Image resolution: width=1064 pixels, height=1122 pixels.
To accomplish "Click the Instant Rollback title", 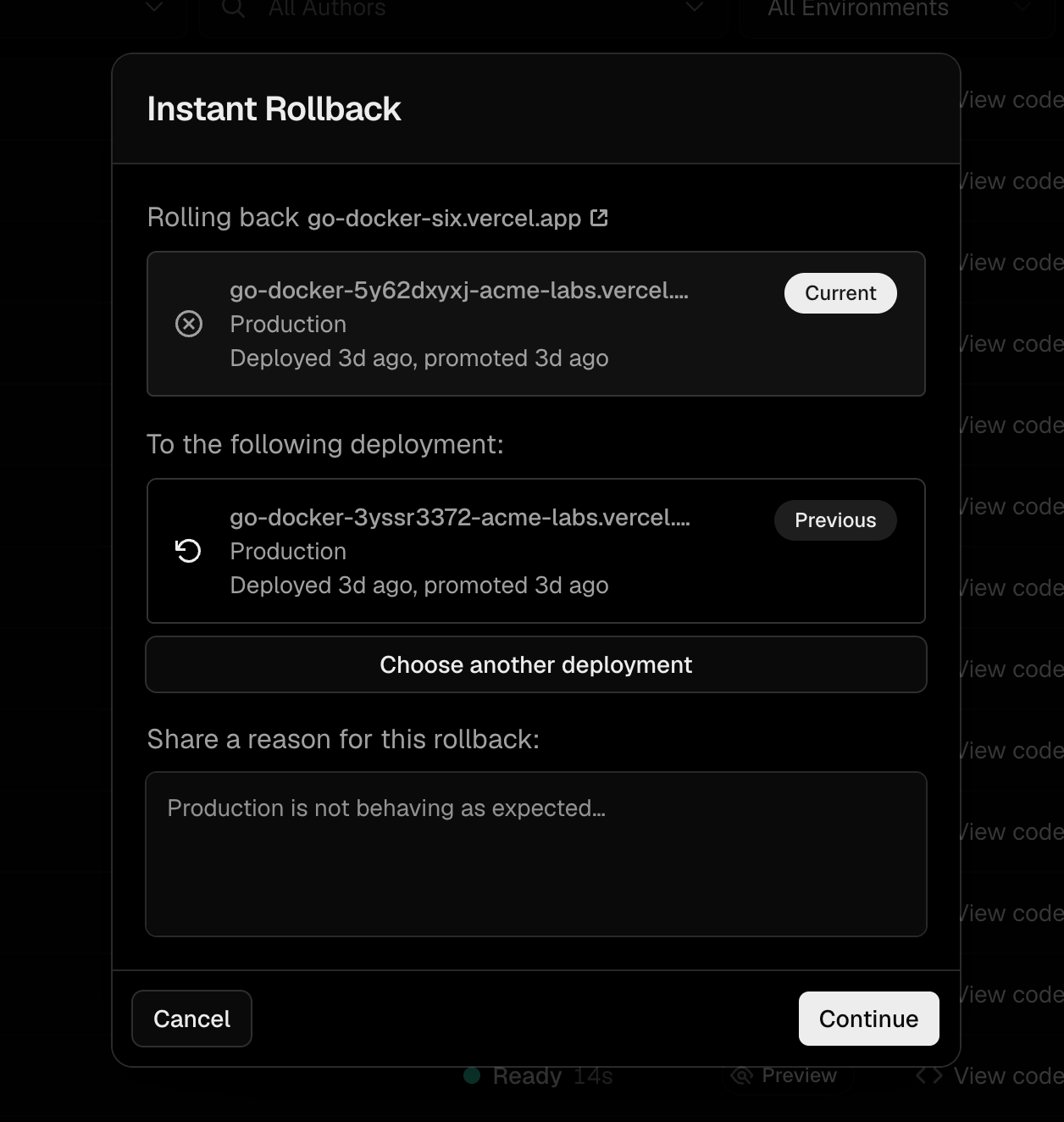I will pos(274,108).
